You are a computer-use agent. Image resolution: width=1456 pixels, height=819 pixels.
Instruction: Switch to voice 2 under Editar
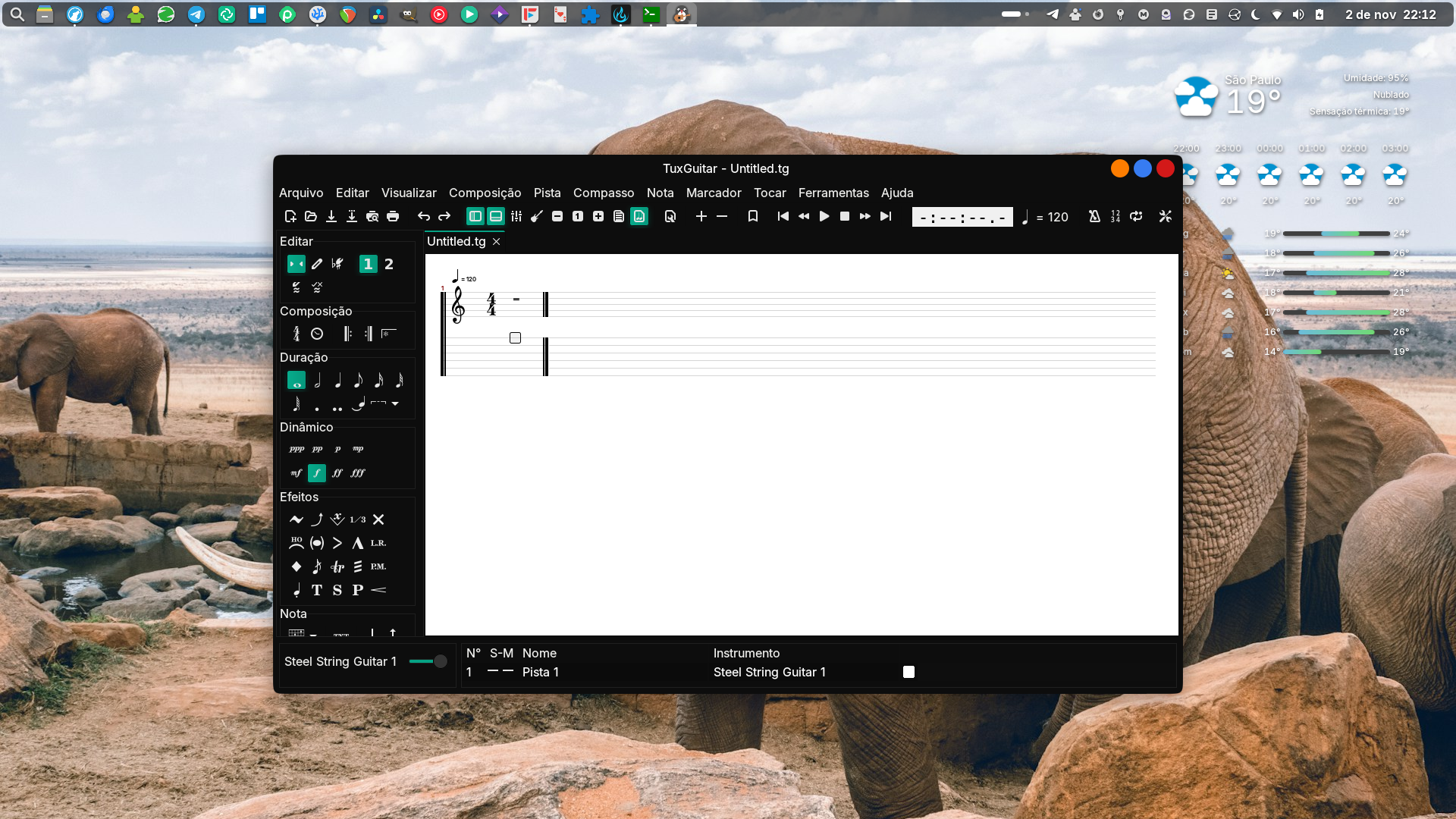tap(389, 264)
